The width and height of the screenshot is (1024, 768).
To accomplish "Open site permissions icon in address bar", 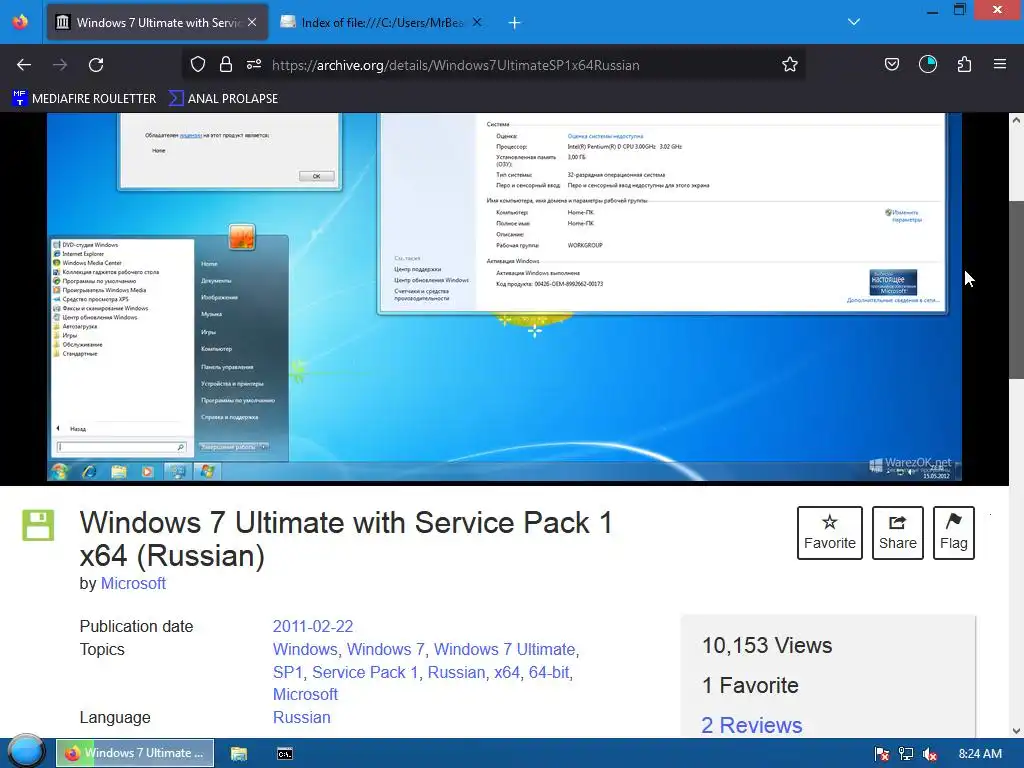I will [x=254, y=65].
